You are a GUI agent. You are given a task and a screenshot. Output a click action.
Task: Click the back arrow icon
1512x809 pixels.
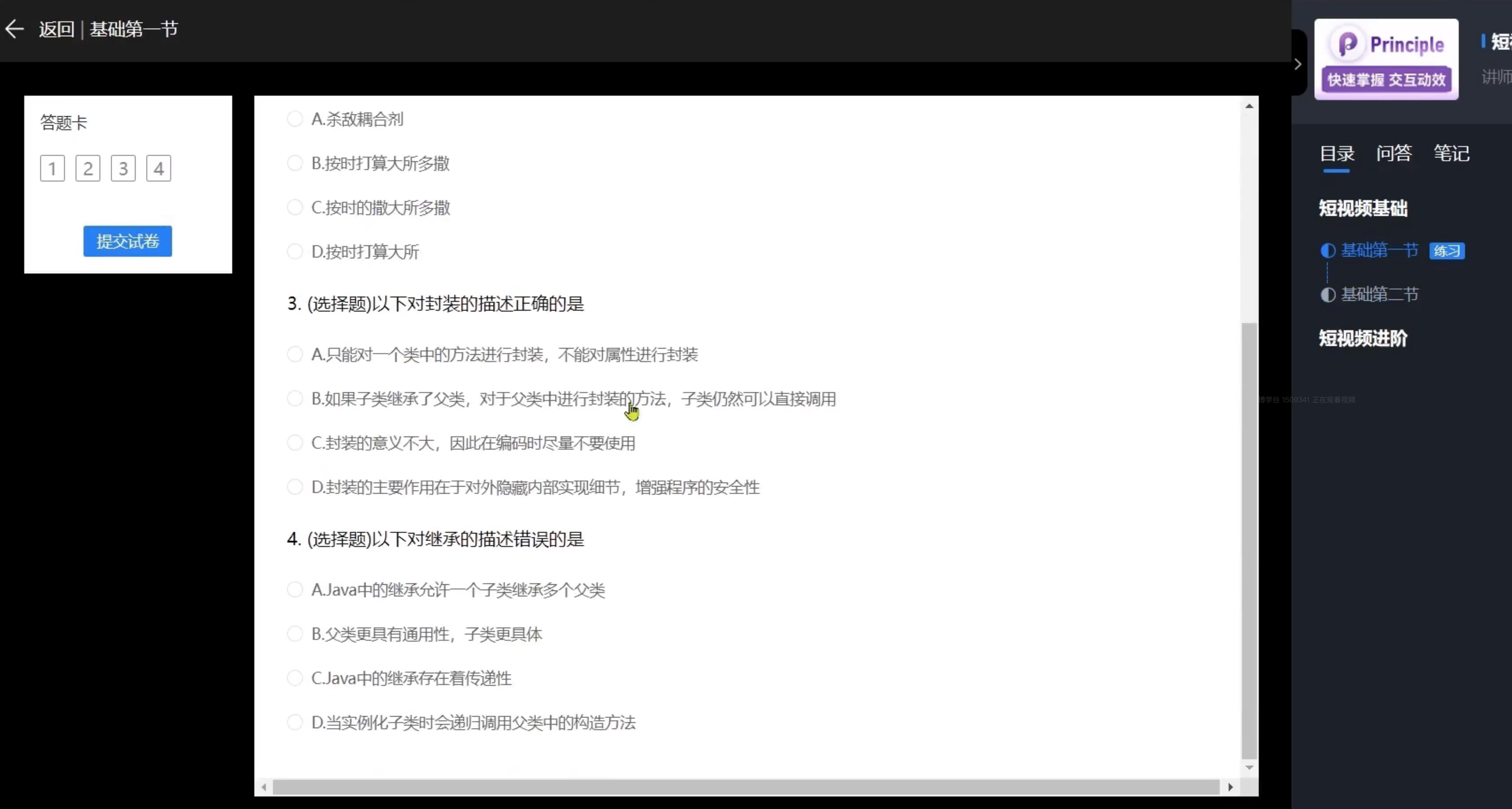point(14,29)
